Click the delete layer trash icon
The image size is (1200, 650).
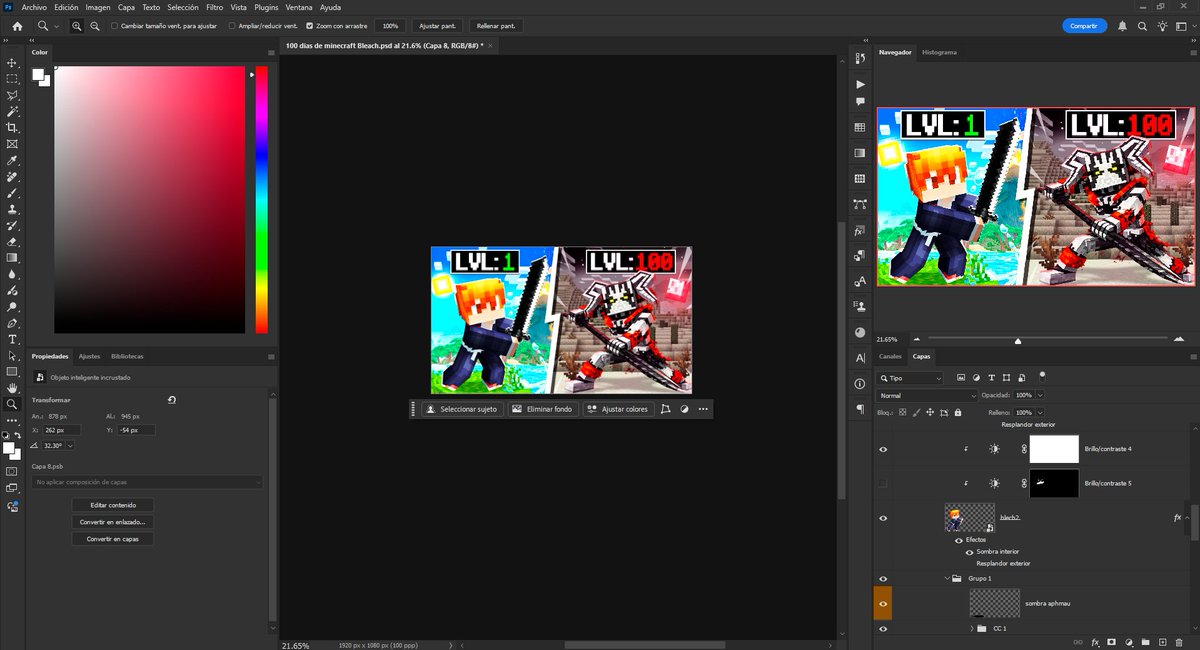pos(1178,641)
